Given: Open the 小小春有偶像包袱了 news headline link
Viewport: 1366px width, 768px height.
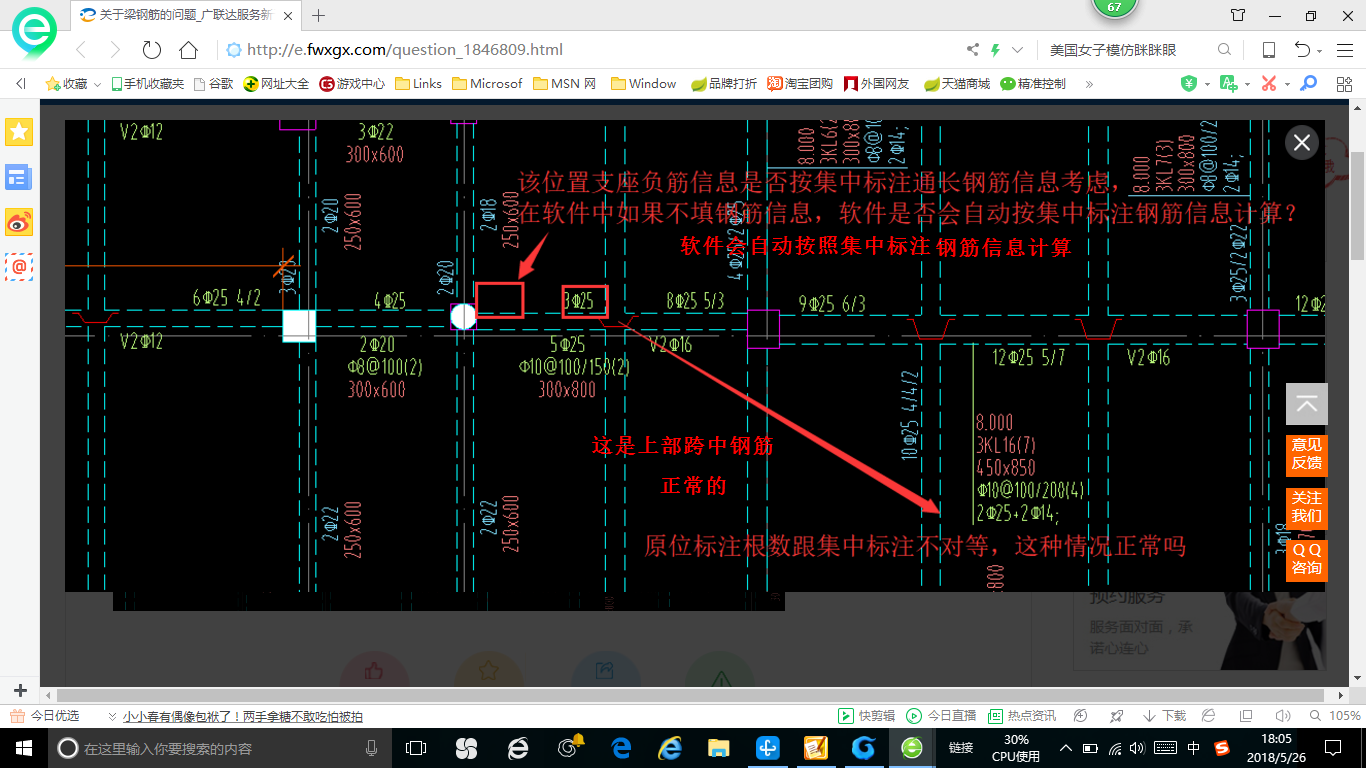Looking at the screenshot, I should [242, 716].
